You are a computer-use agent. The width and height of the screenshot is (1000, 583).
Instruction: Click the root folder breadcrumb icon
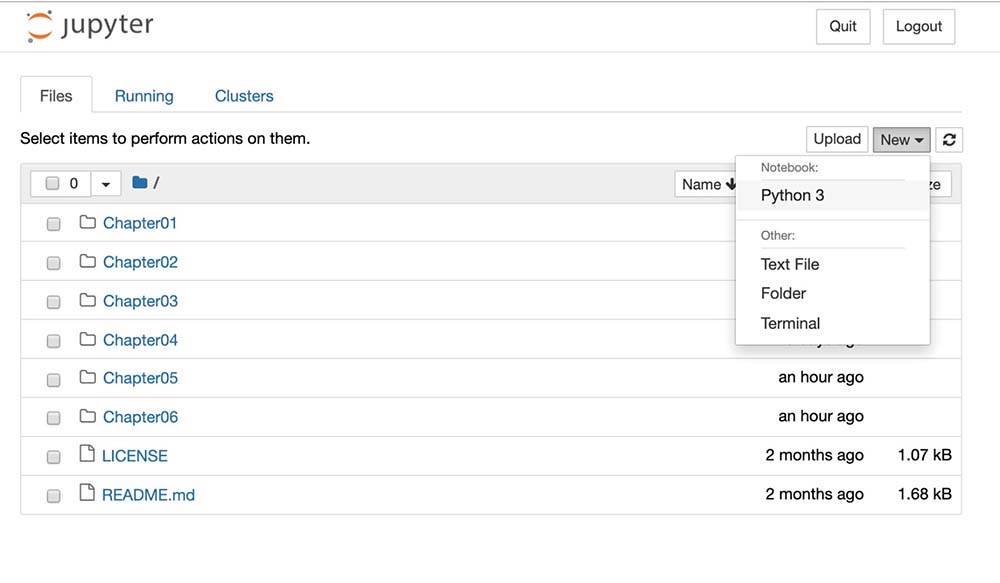[140, 183]
